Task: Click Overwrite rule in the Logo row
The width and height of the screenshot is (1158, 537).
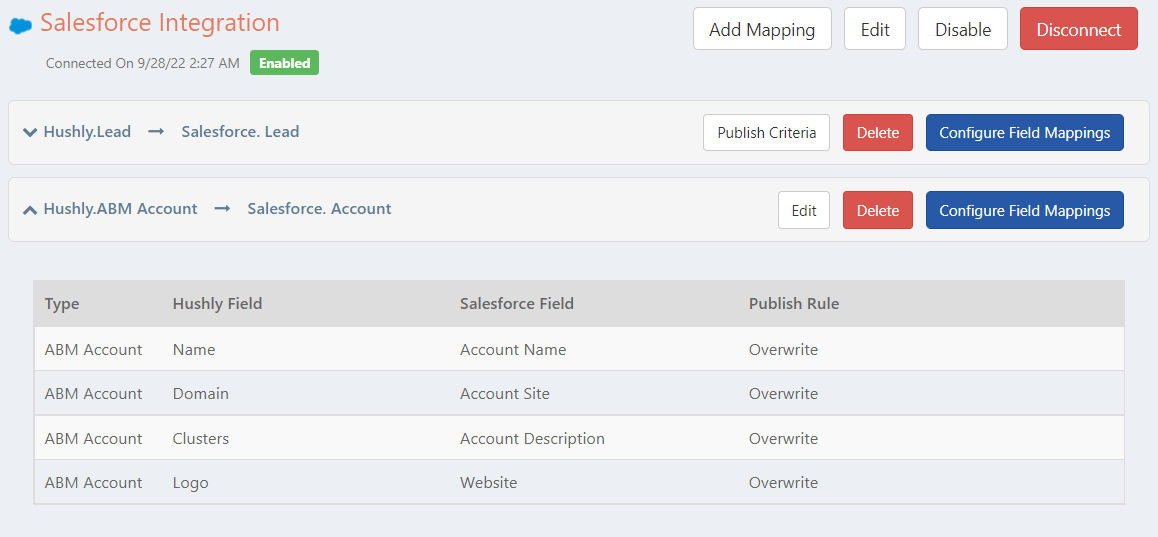Action: [784, 483]
